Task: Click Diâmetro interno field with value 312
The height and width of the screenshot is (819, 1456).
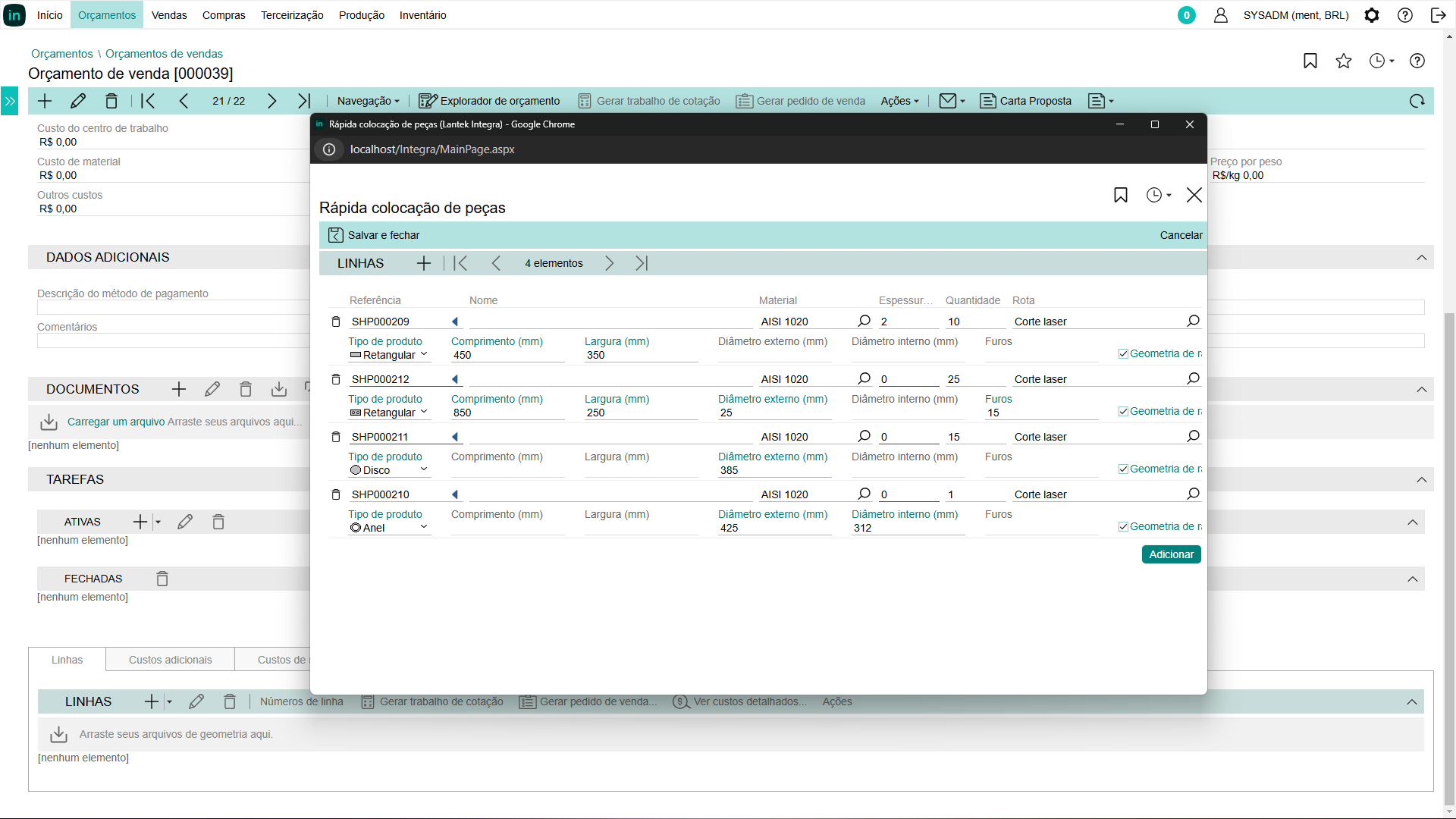Action: (908, 528)
